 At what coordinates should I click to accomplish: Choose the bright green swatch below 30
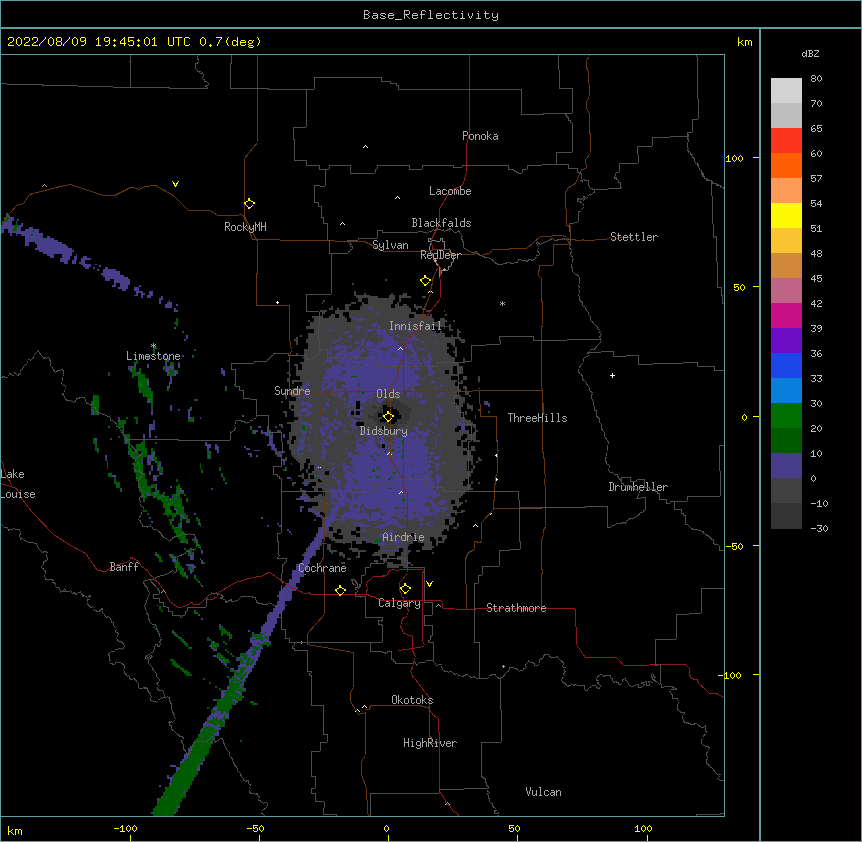786,416
